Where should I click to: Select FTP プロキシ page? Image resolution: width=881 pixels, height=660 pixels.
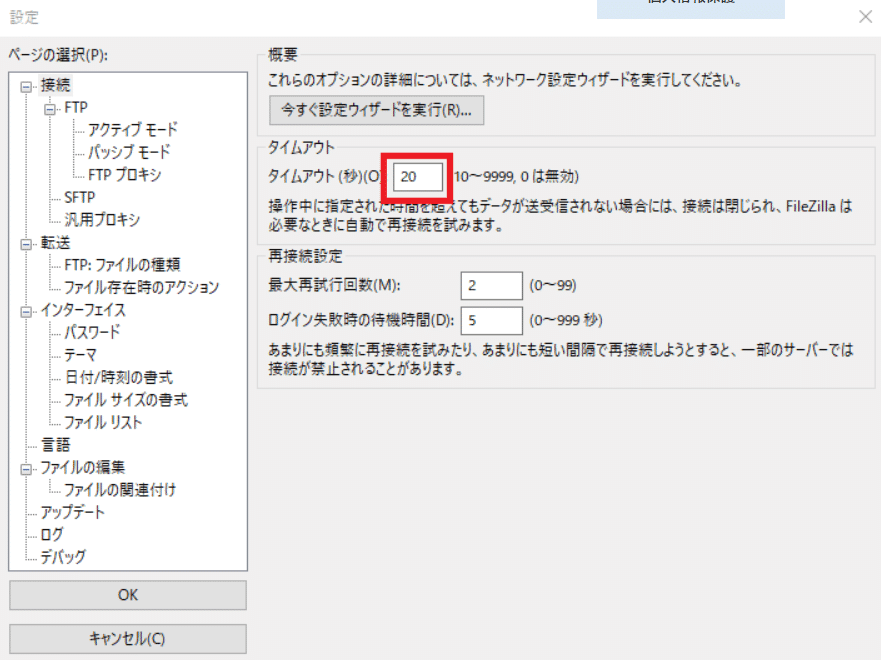pyautogui.click(x=124, y=175)
